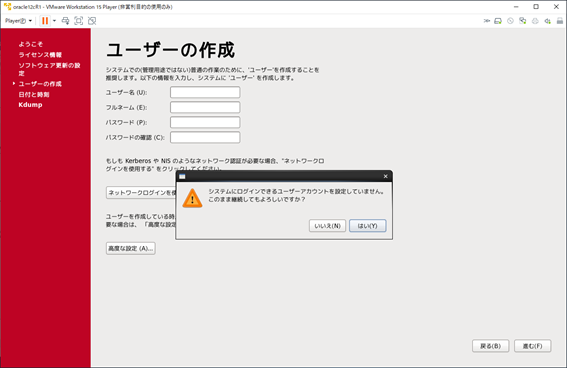Click the Kerberos and NIS description text
This screenshot has width=567, height=368.
point(215,164)
